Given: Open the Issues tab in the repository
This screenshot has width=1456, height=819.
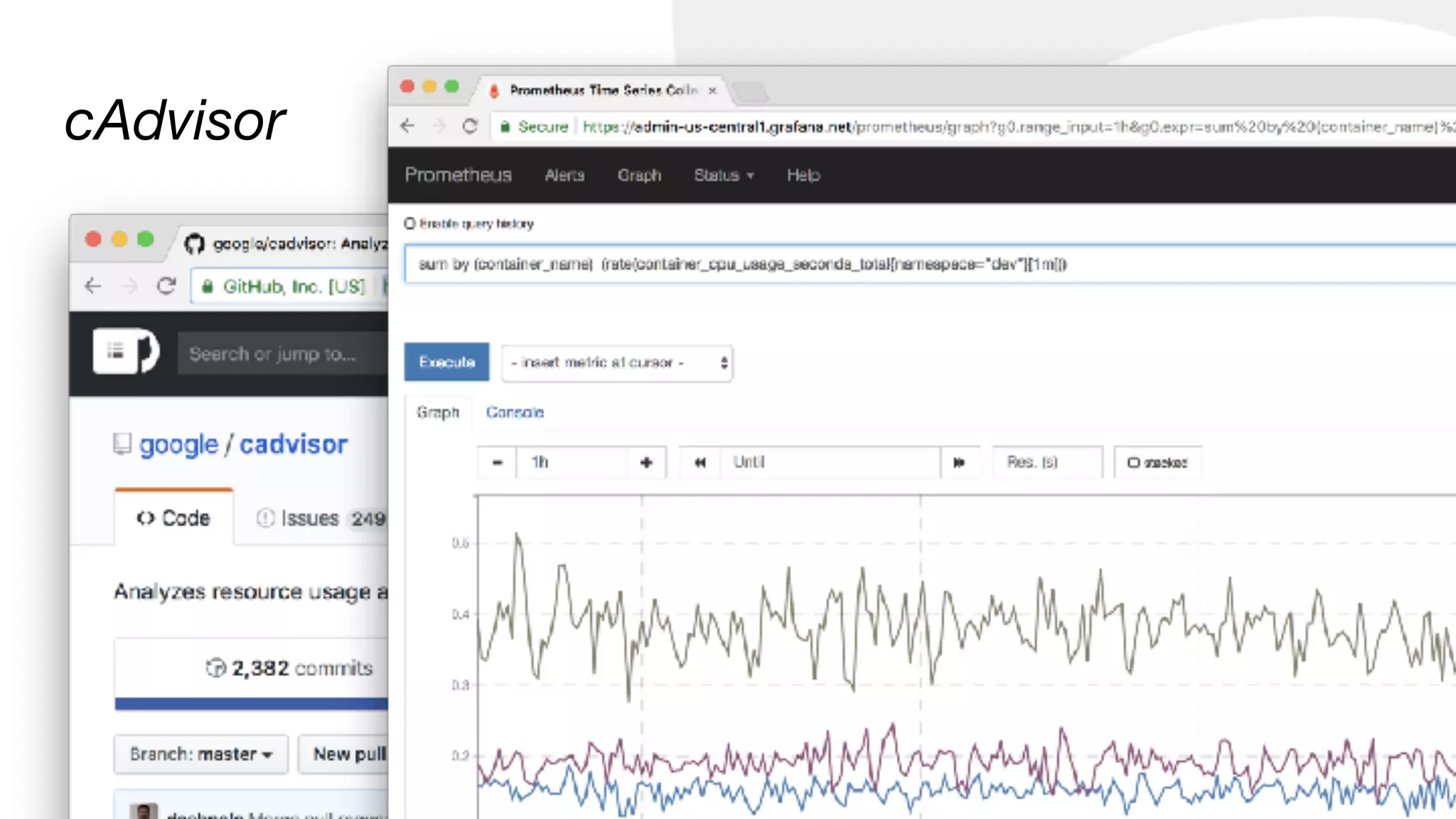Looking at the screenshot, I should pos(310,518).
